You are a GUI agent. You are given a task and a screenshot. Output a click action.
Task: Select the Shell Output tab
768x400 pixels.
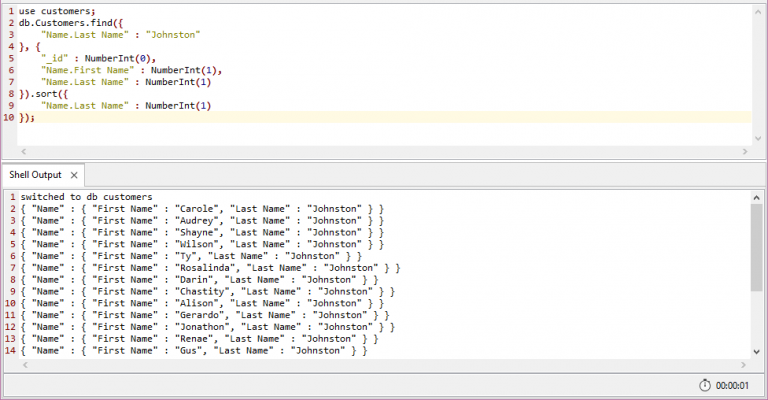pos(35,175)
